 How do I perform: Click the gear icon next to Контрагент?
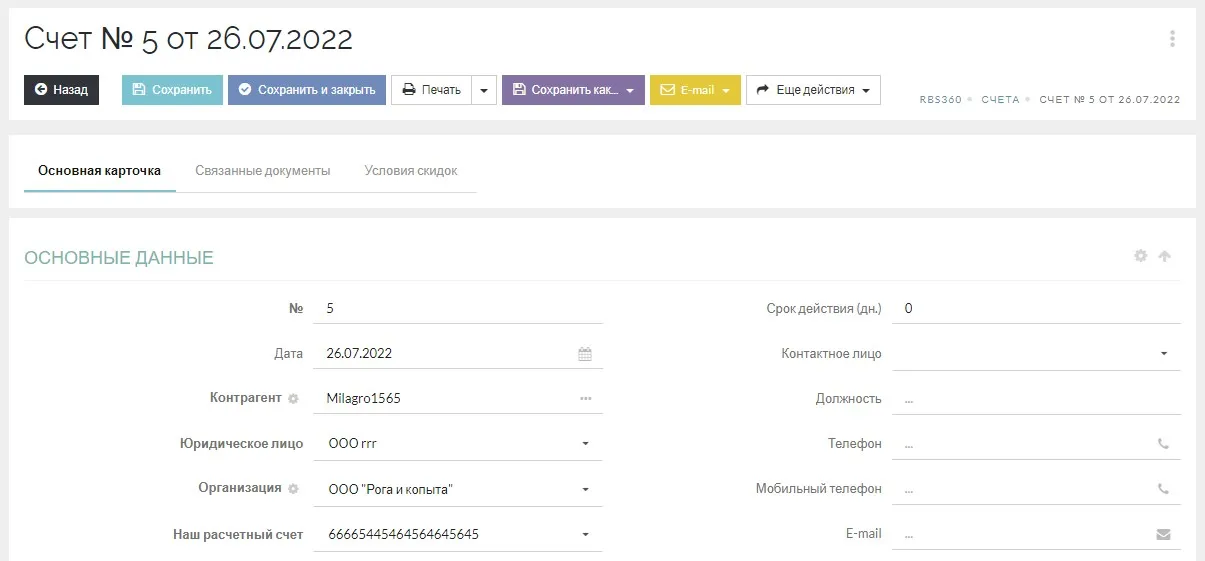(x=293, y=398)
